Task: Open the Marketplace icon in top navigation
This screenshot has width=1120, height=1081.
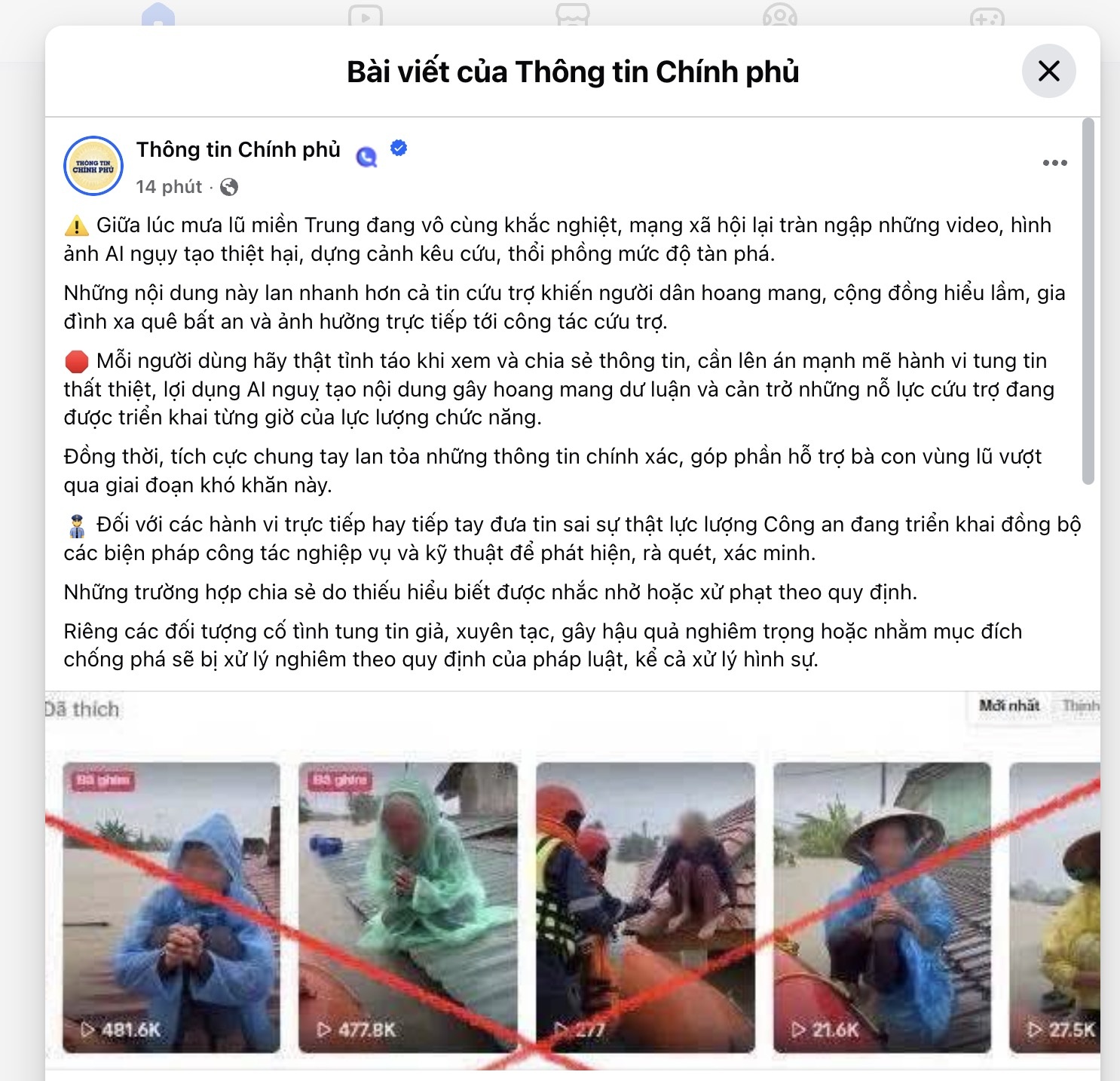Action: coord(573,14)
